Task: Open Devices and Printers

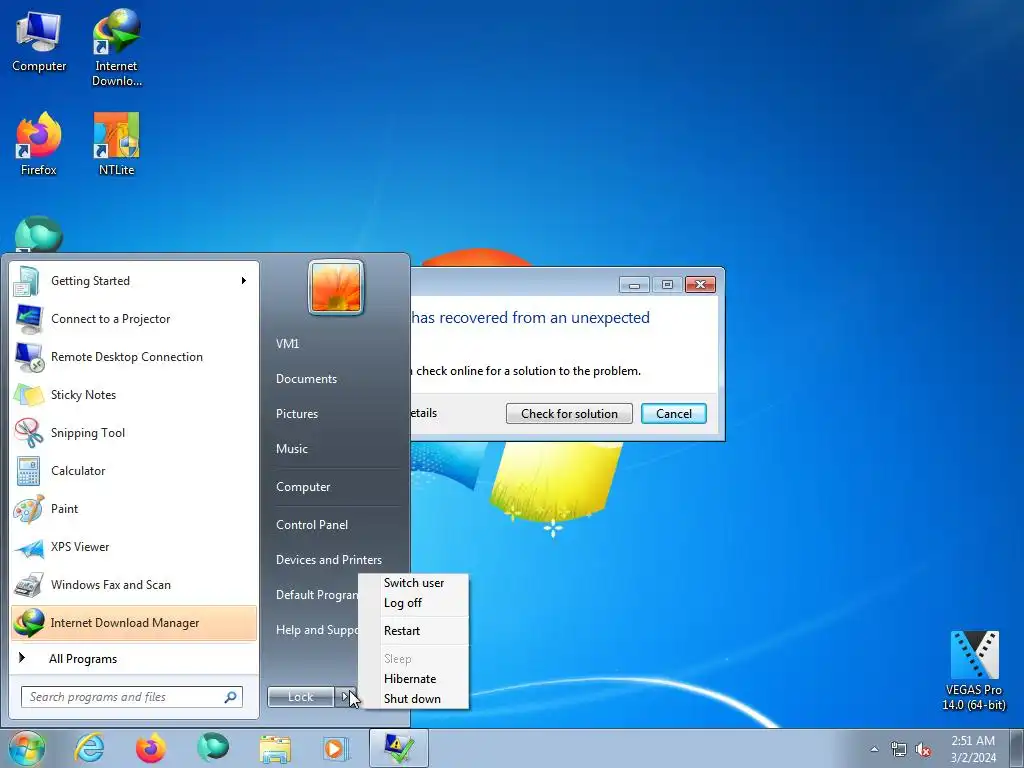Action: [x=328, y=560]
